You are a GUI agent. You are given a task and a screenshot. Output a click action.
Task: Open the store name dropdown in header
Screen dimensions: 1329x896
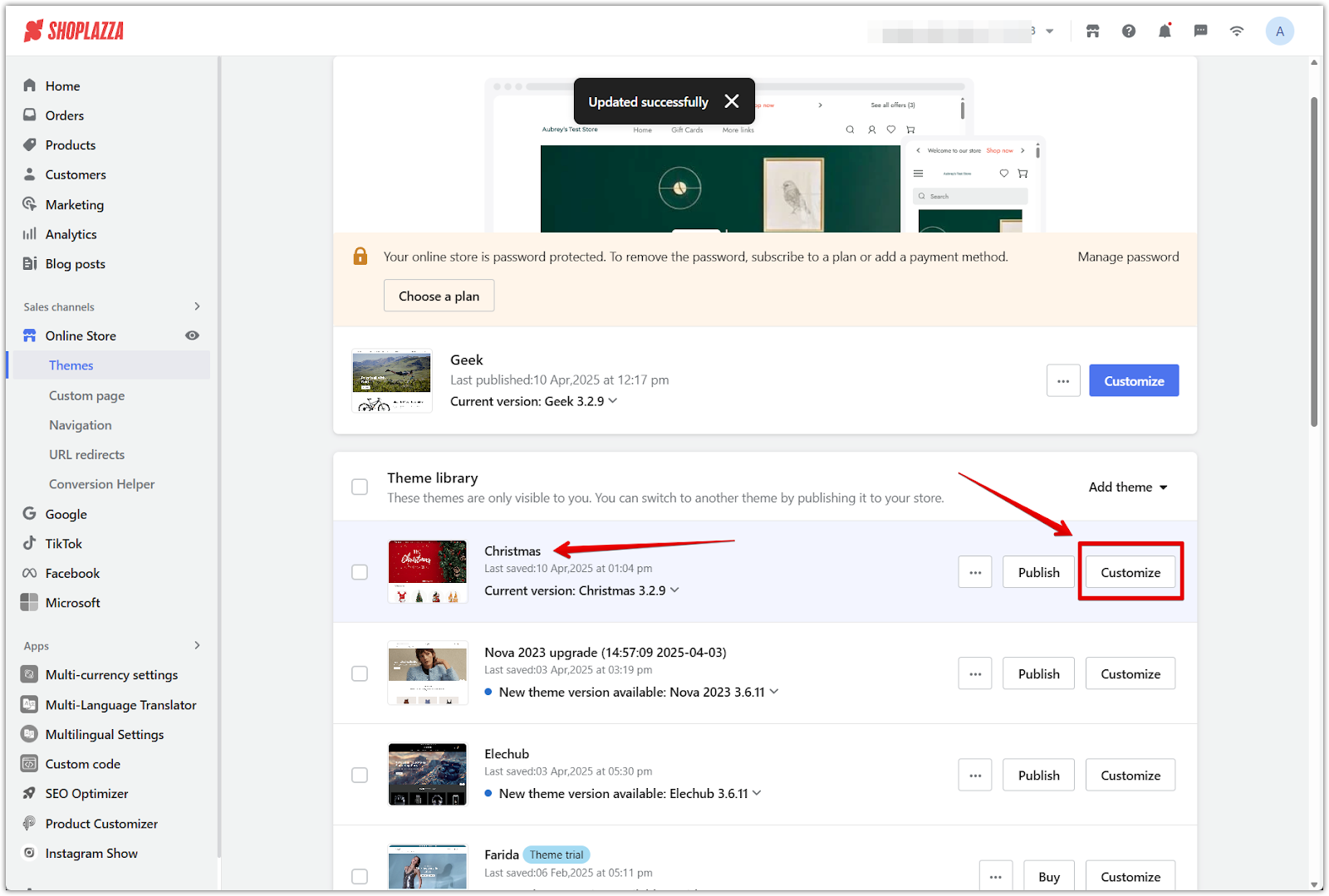(x=1050, y=32)
